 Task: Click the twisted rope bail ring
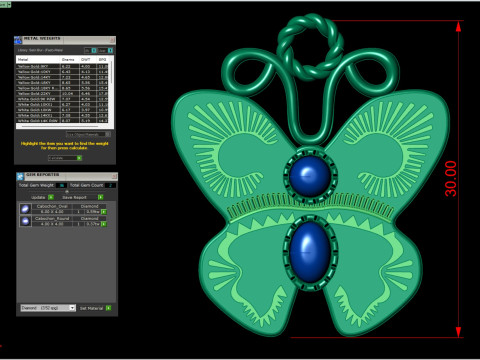310,46
